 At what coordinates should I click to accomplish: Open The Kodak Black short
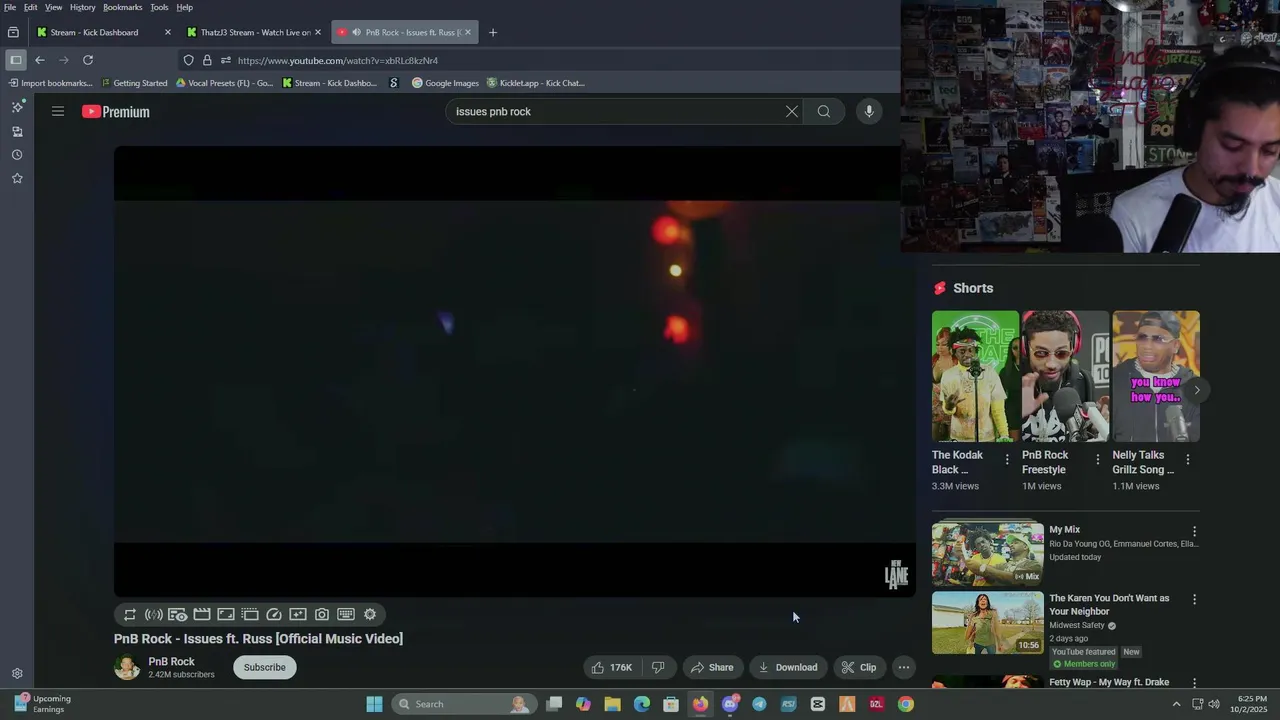pos(975,376)
